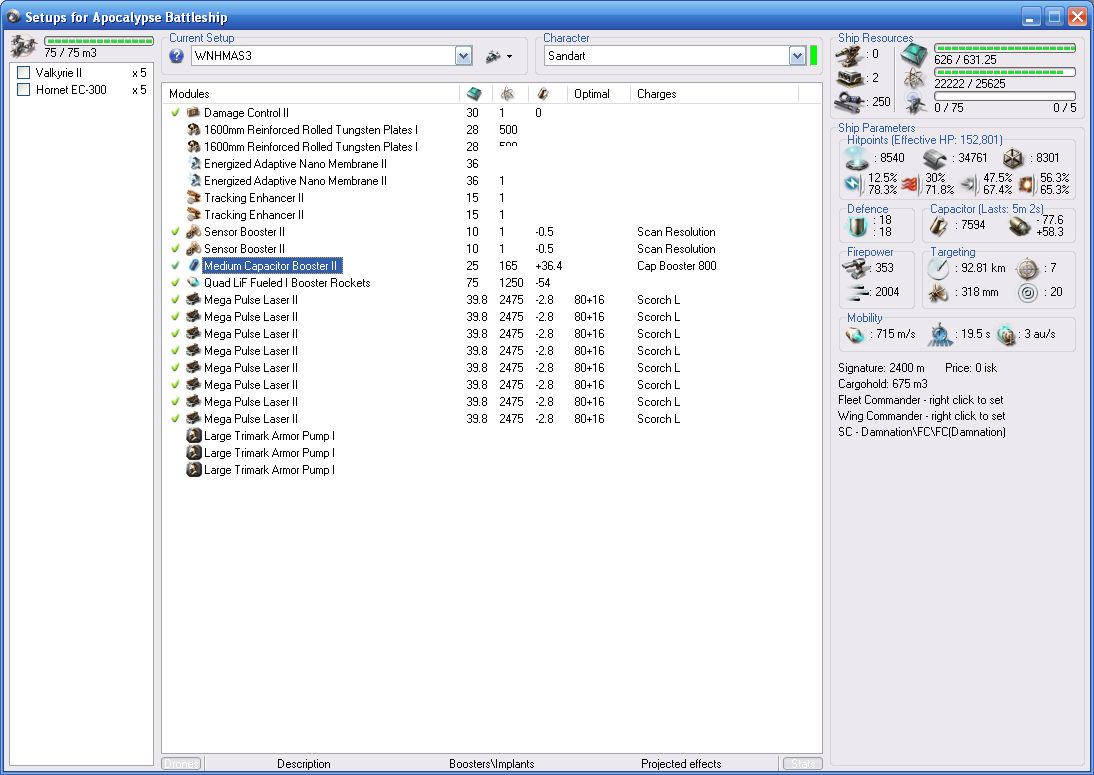Click the drone bay 75 / 75 m3 bar
The height and width of the screenshot is (775, 1094).
point(98,41)
